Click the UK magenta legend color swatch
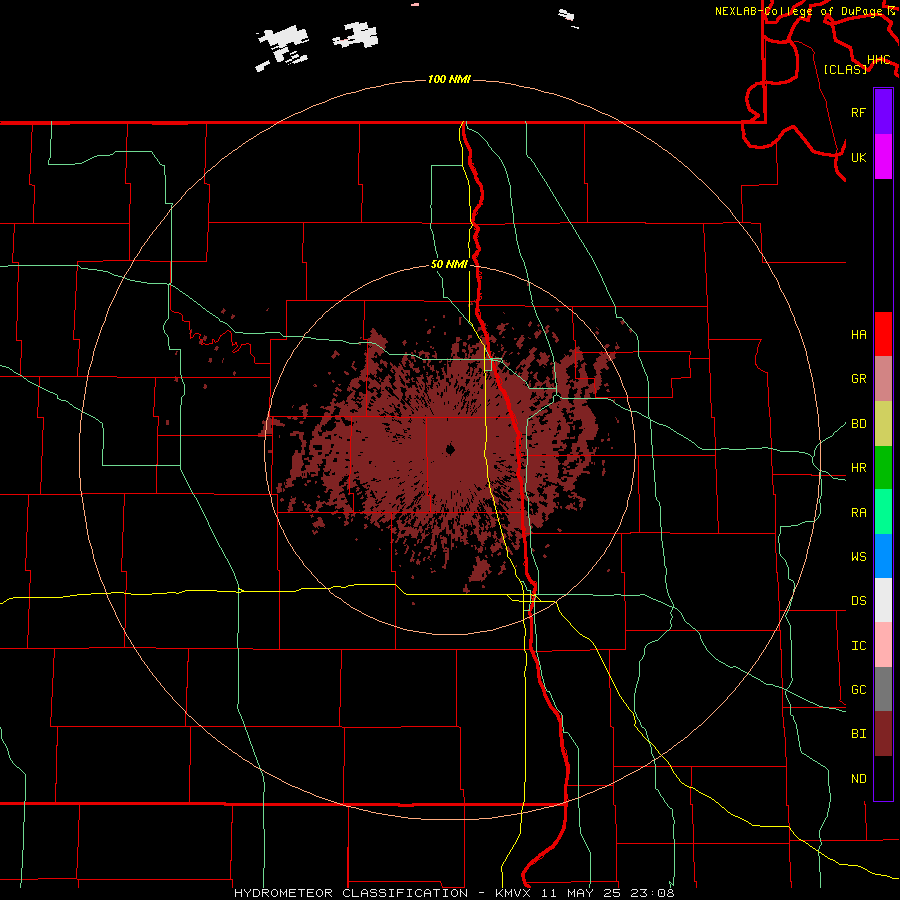 [883, 157]
